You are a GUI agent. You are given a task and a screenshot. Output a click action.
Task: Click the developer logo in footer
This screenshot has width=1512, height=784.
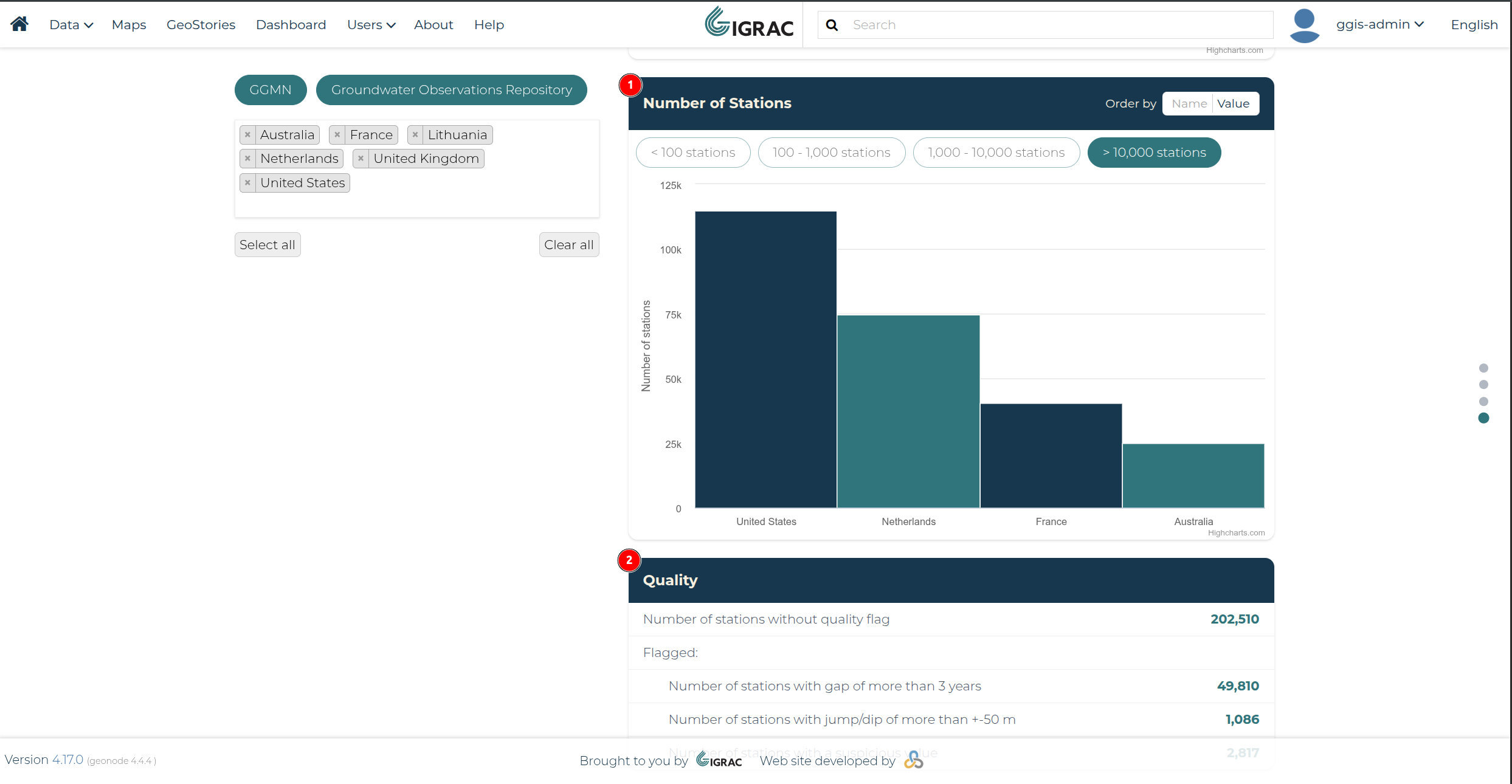(x=913, y=760)
